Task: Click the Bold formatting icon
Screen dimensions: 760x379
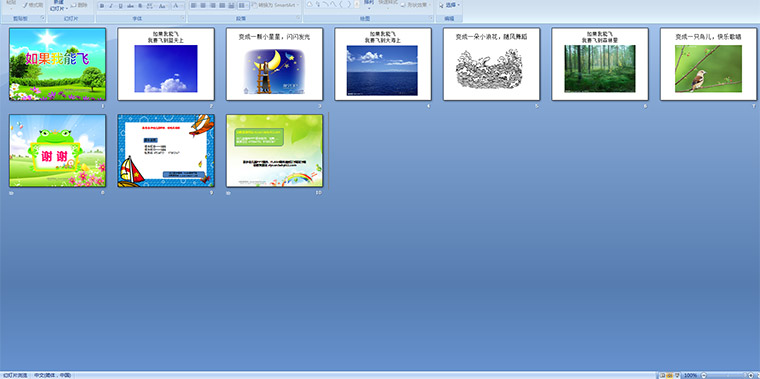Action: point(102,6)
